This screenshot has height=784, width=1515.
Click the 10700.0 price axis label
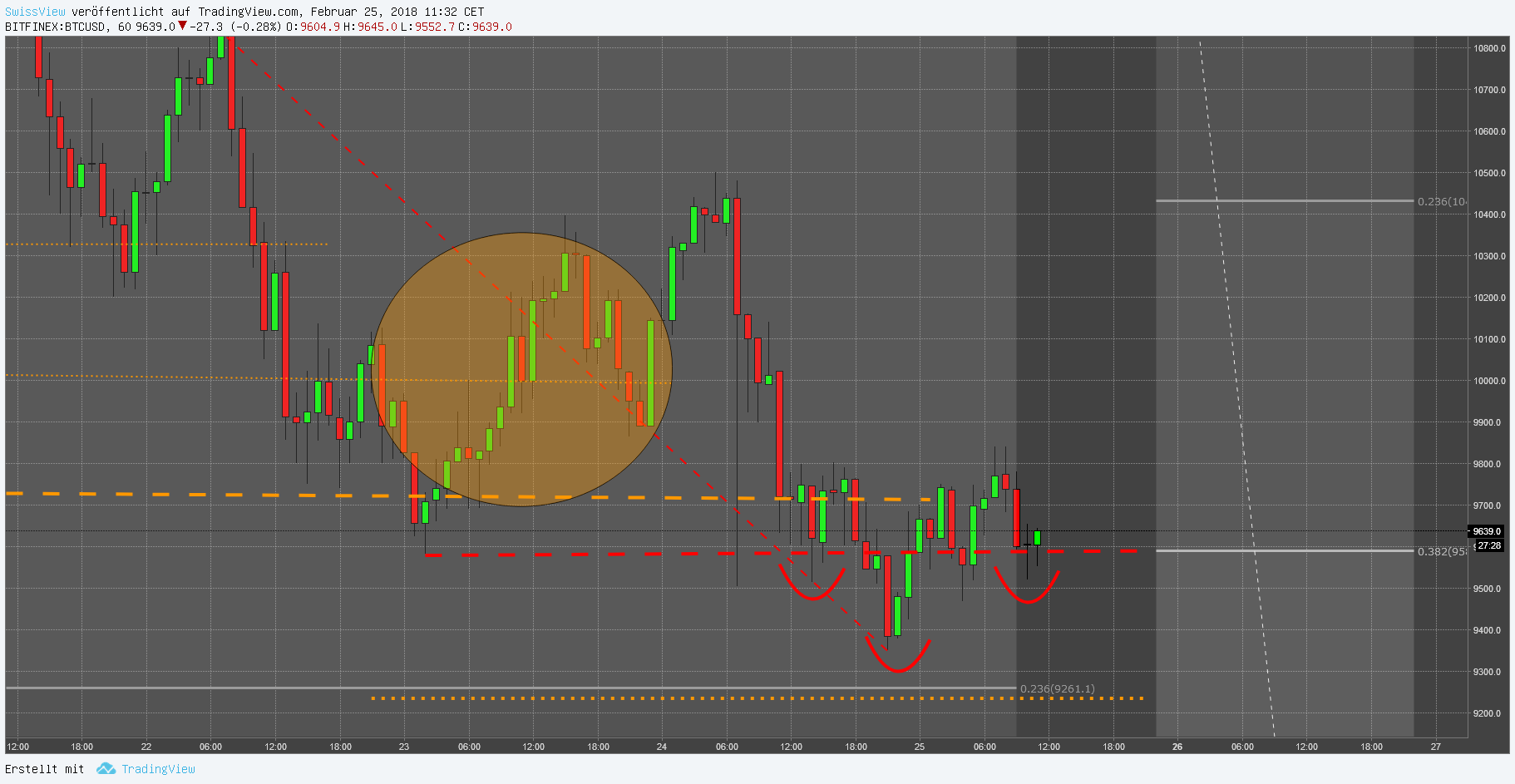[x=1489, y=90]
